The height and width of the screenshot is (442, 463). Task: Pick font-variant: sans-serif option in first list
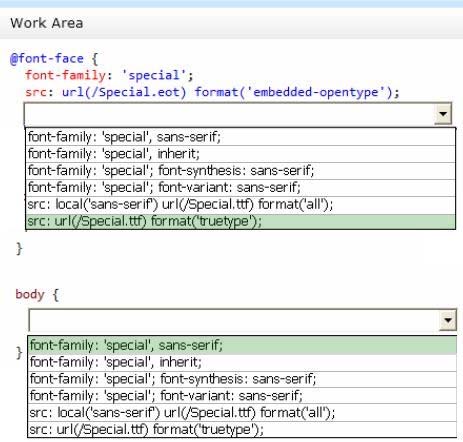tap(241, 188)
